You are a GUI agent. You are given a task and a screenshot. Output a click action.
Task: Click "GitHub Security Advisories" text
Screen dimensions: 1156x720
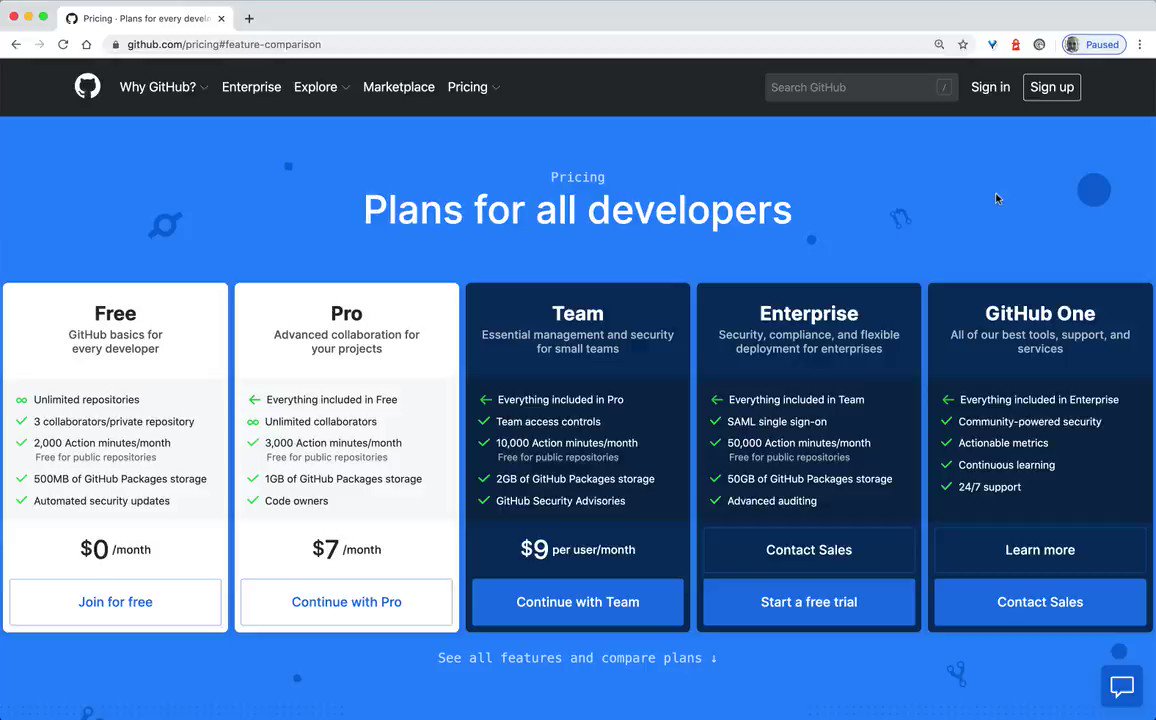click(x=560, y=501)
